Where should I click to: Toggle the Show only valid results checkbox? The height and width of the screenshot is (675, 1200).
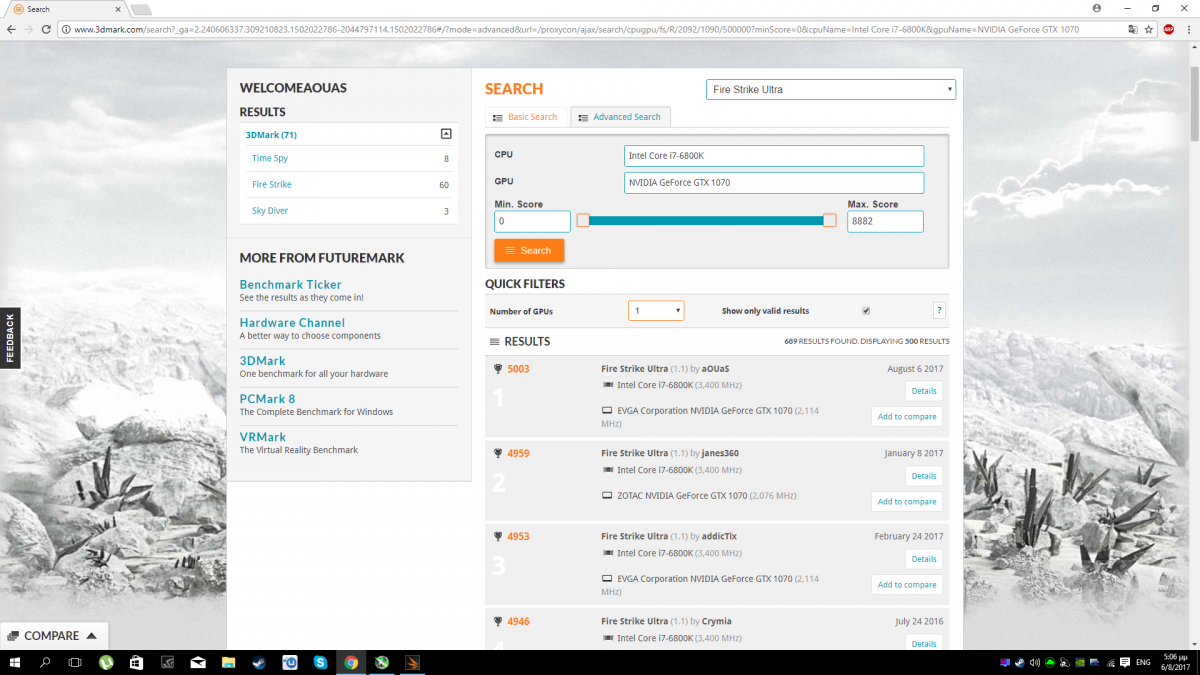866,311
